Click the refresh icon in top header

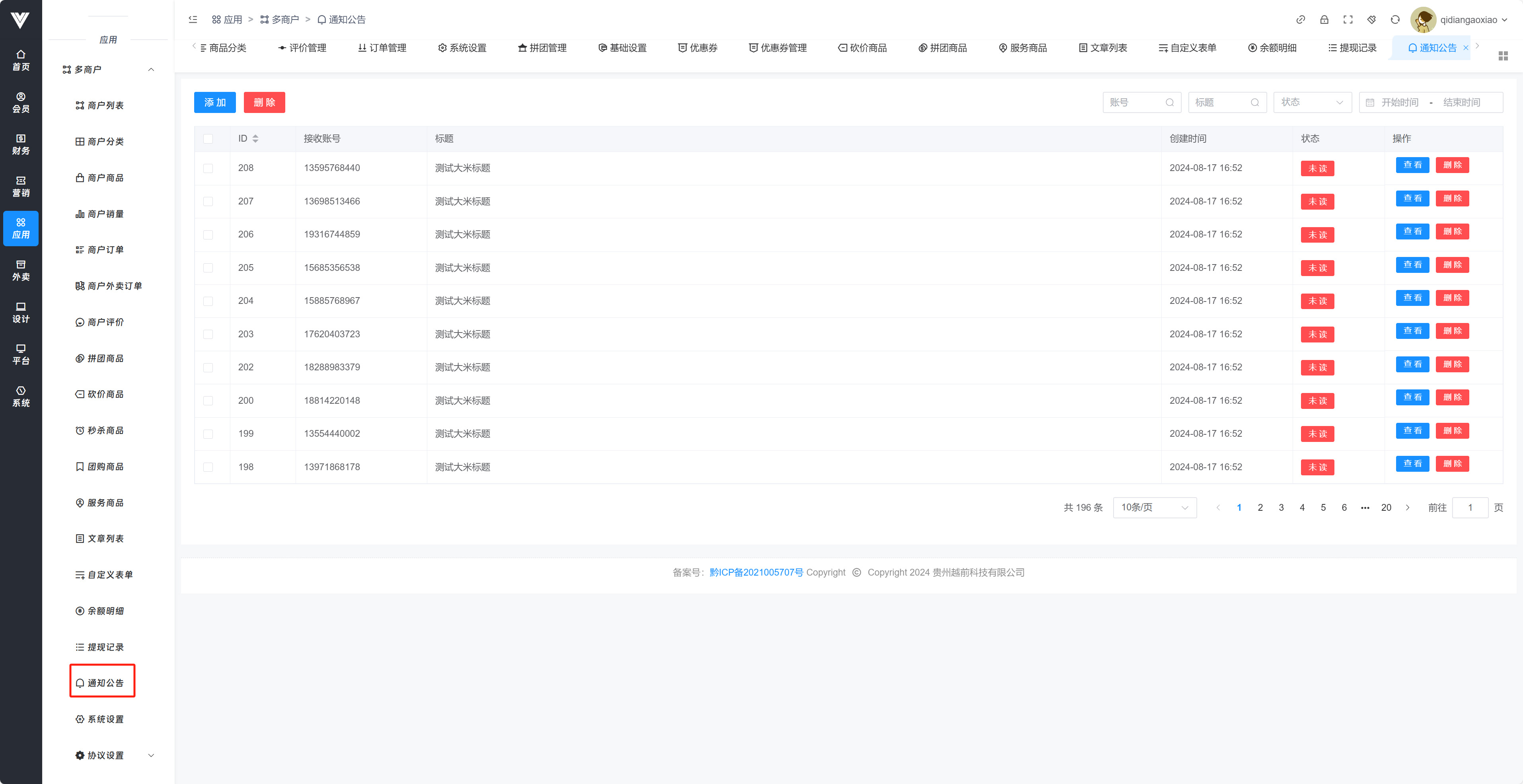(x=1395, y=19)
